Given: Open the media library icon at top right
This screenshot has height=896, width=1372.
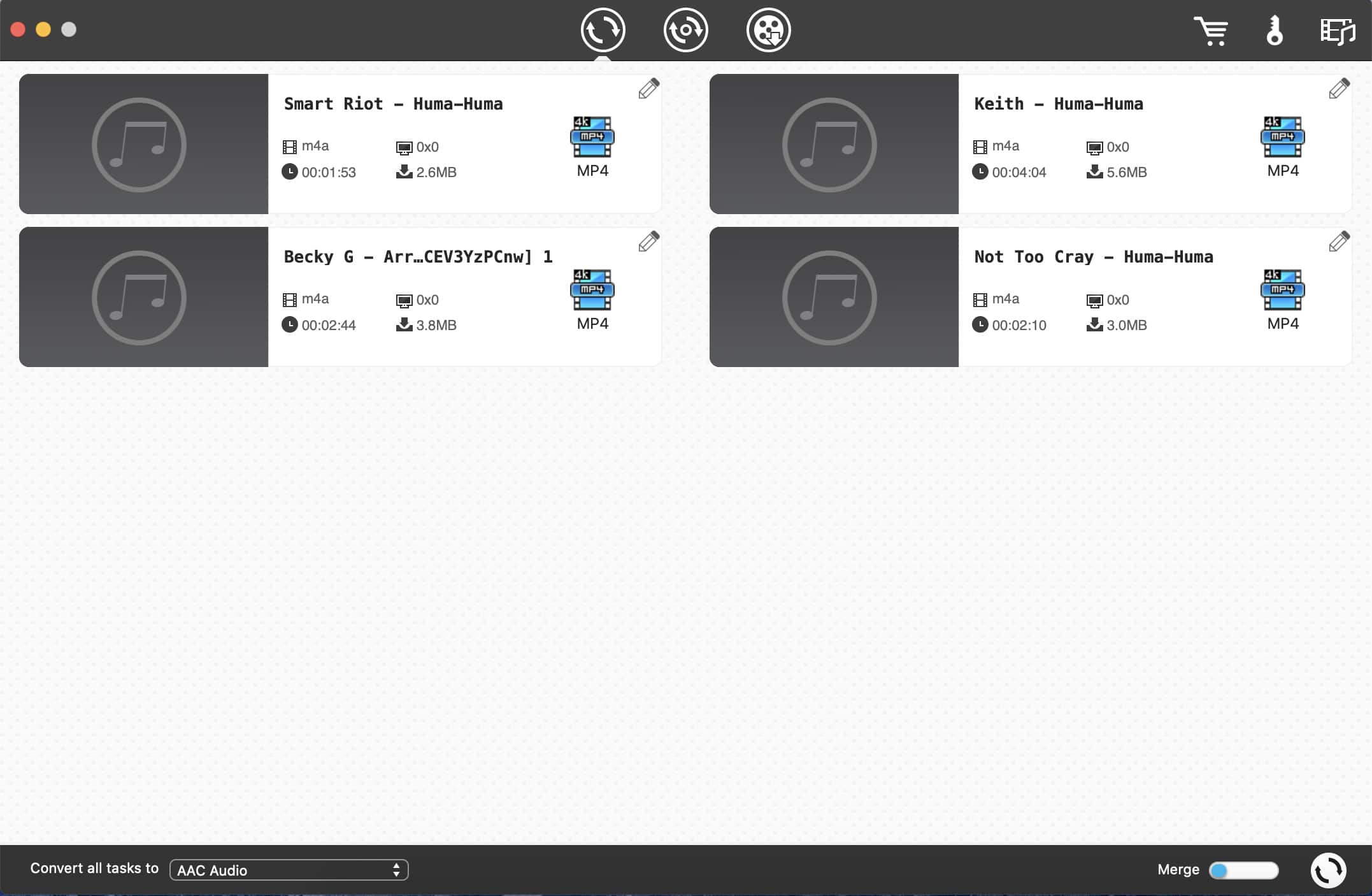Looking at the screenshot, I should tap(1338, 31).
